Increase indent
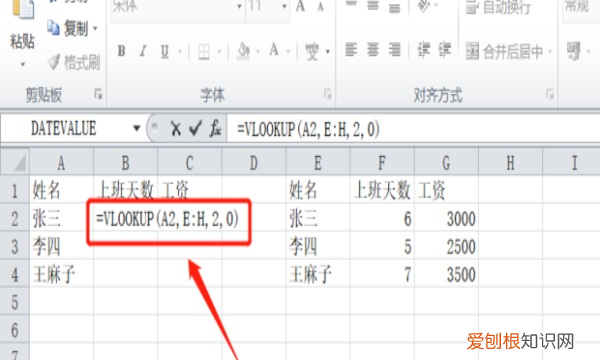This screenshot has width=600, height=360. coord(444,50)
